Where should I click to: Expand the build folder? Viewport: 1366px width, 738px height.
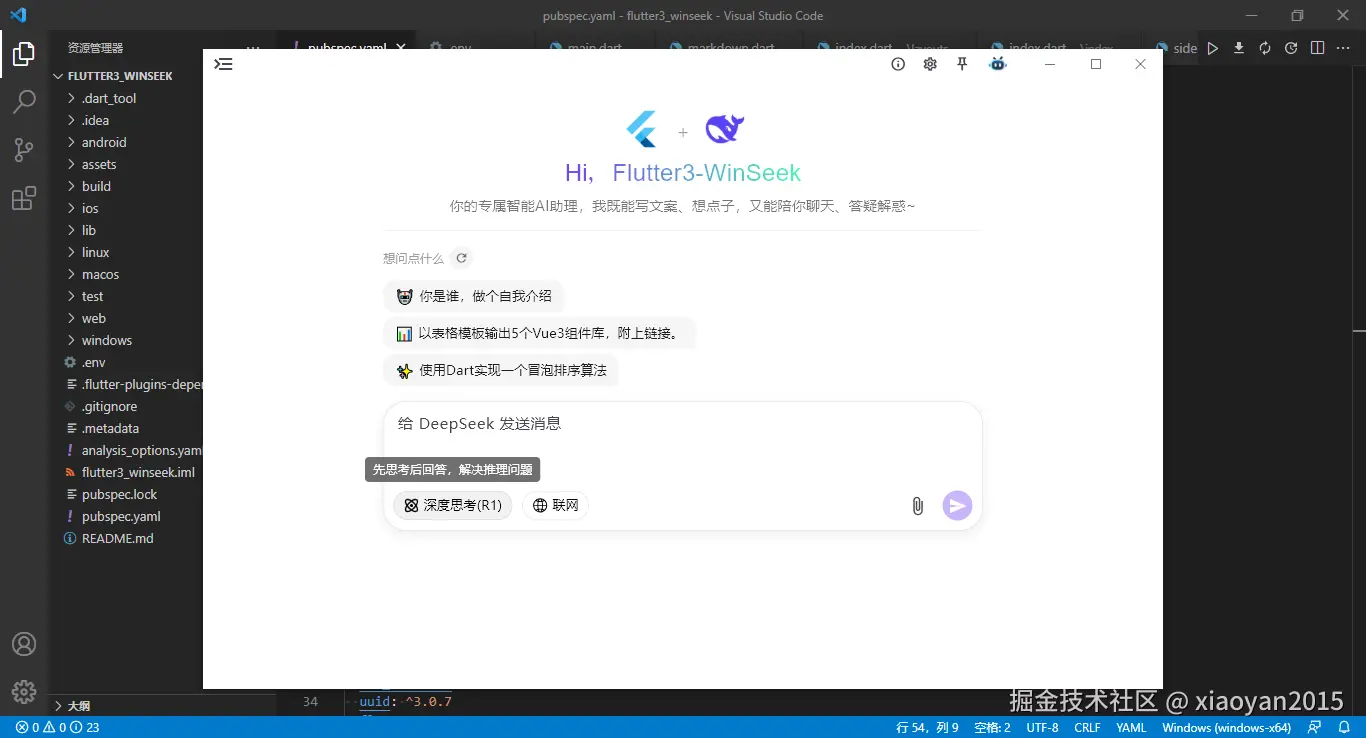point(96,186)
